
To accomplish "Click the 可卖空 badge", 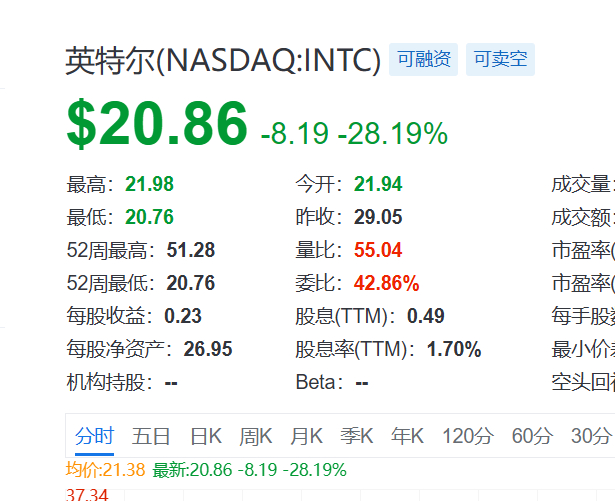I will [x=500, y=60].
